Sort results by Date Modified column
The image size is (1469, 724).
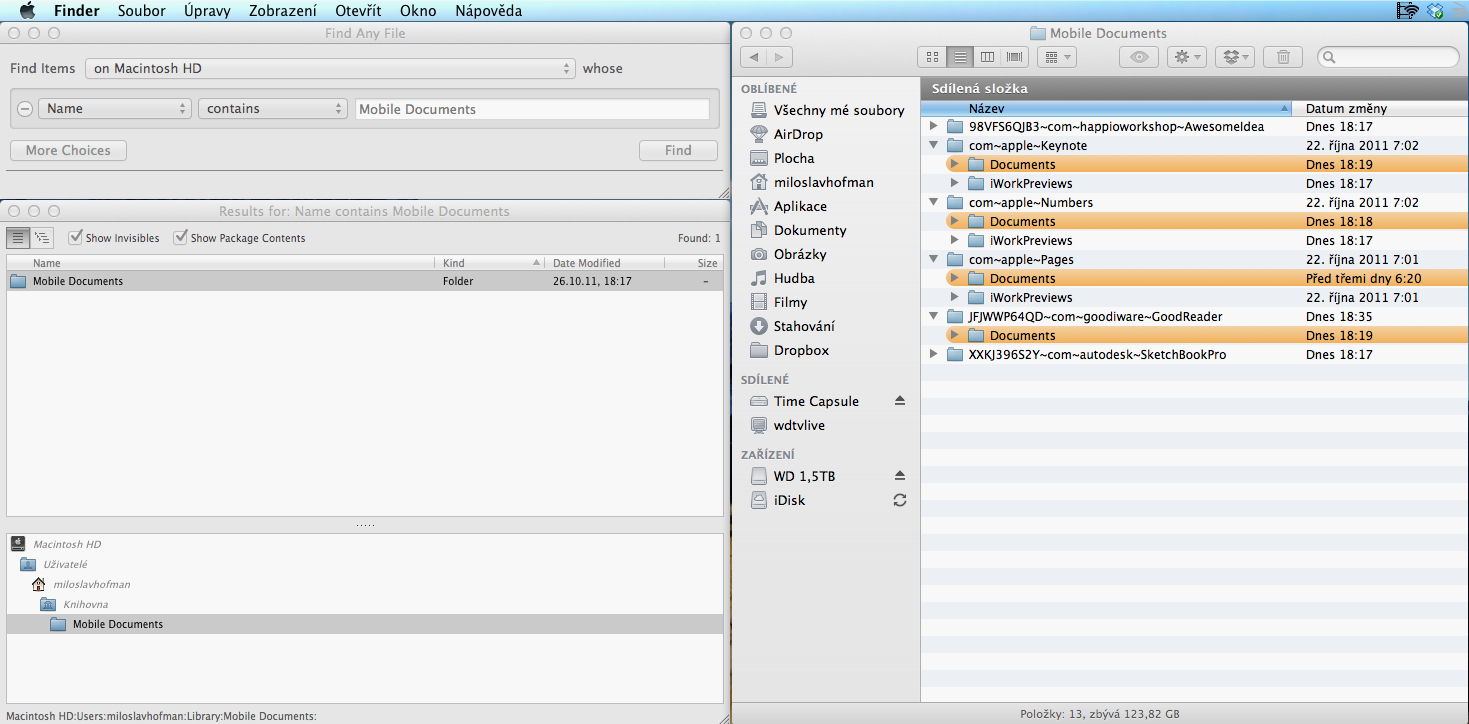pos(604,263)
